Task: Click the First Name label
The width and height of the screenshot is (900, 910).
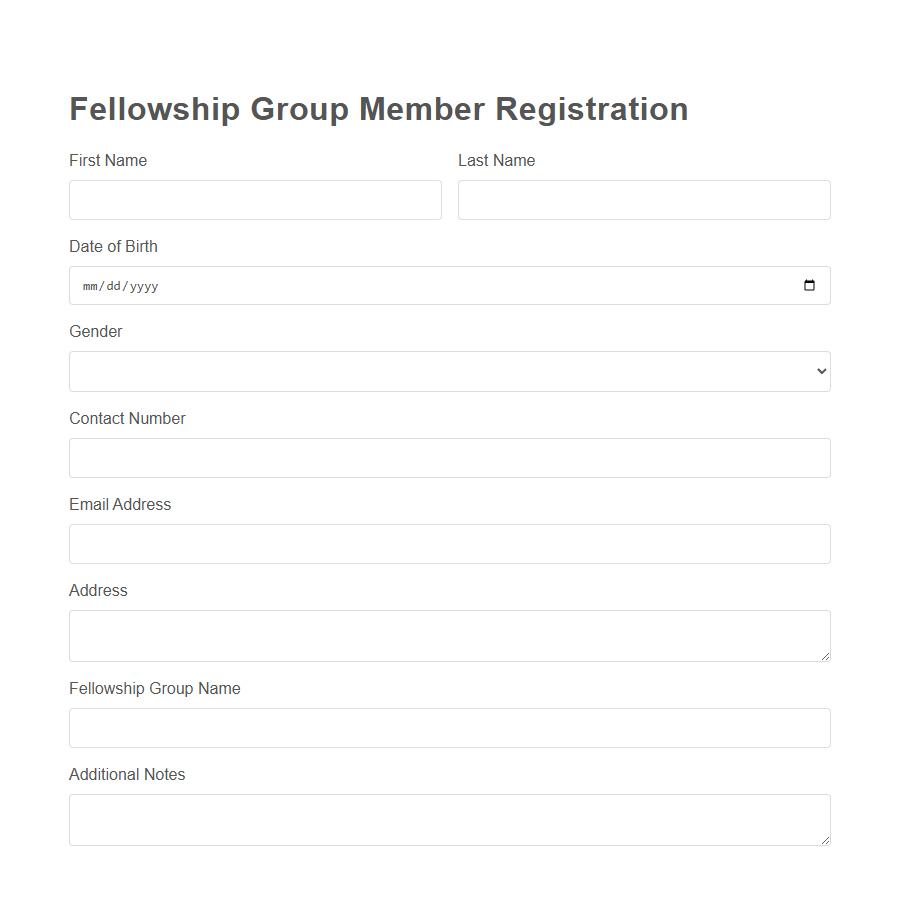Action: (x=108, y=160)
